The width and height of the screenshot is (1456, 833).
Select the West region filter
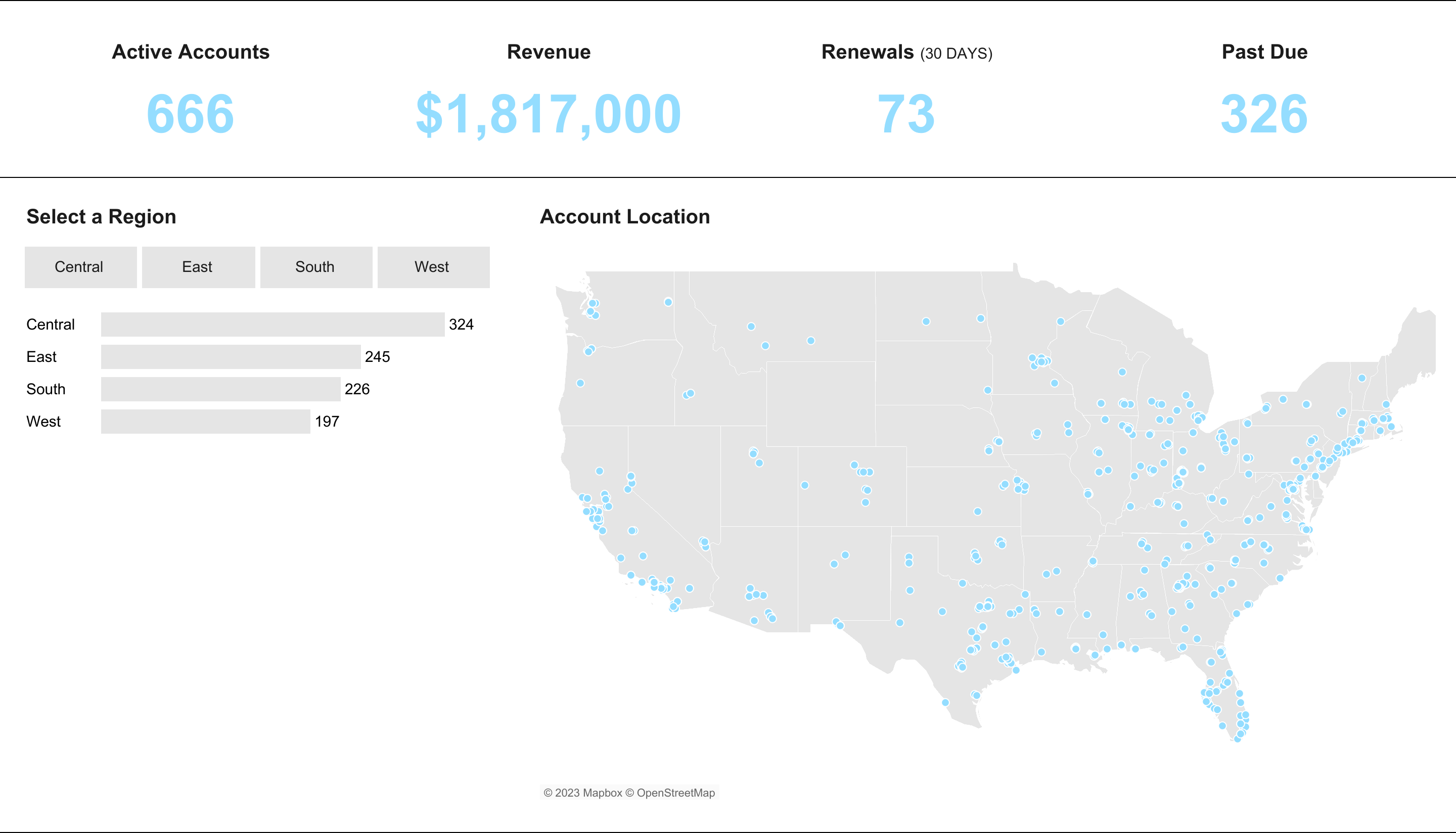coord(432,267)
